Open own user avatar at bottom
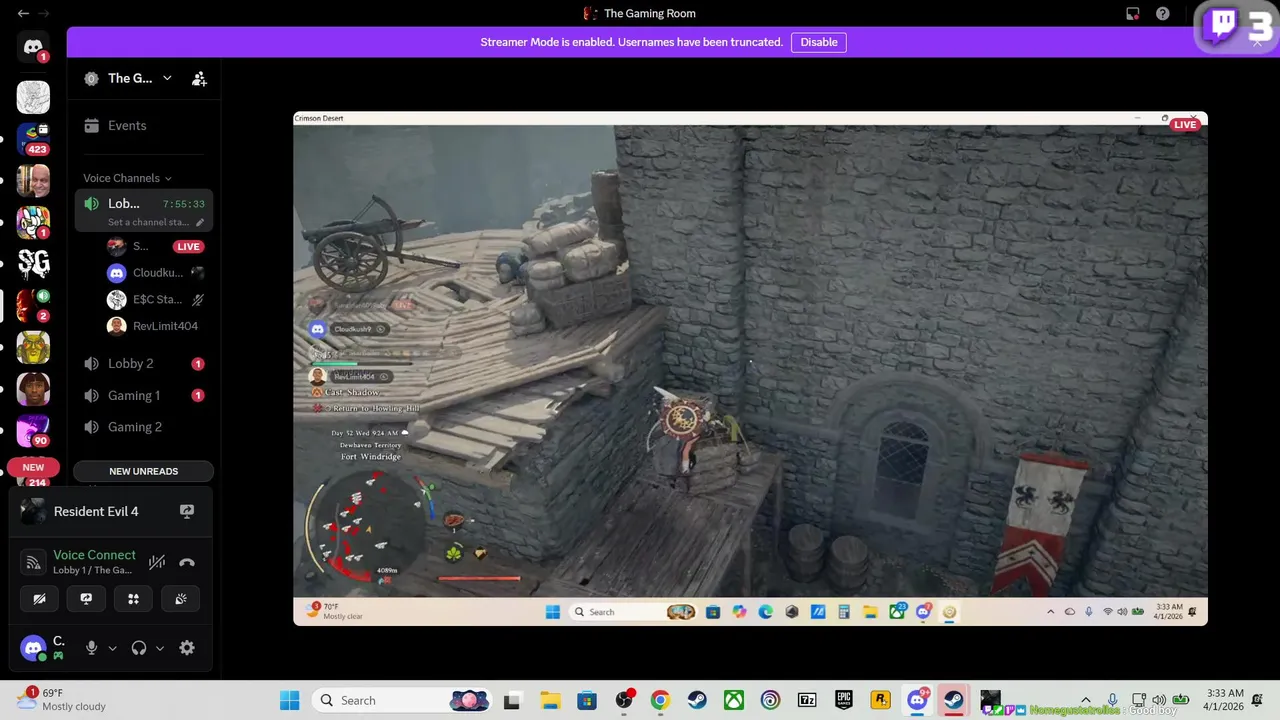The height and width of the screenshot is (720, 1280). [33, 648]
